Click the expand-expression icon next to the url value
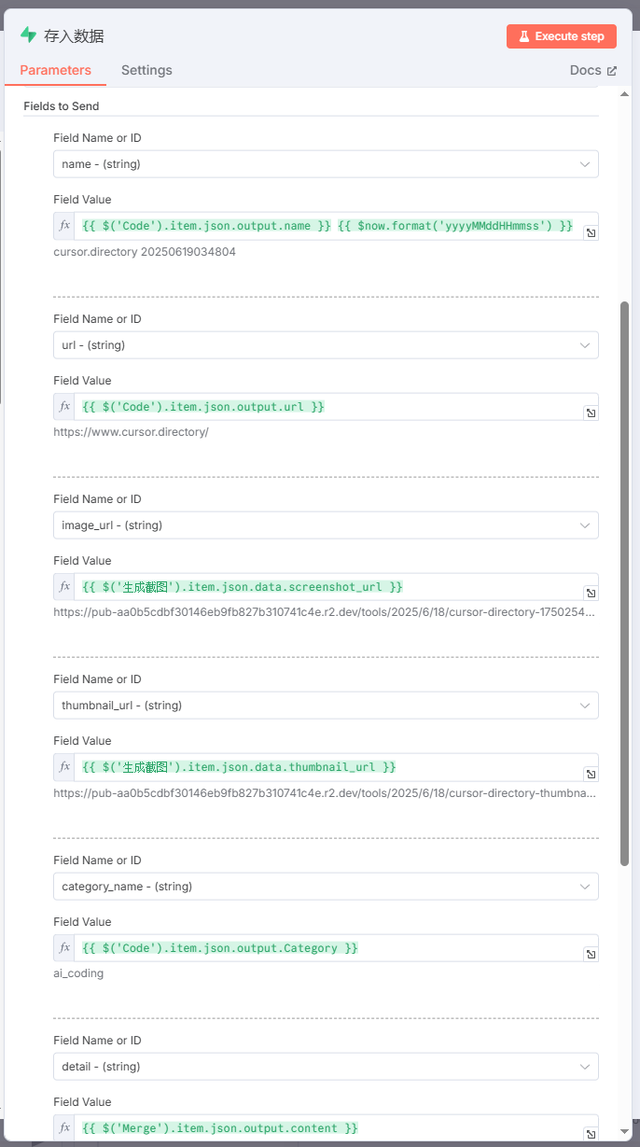Image resolution: width=640 pixels, height=1147 pixels. pos(590,411)
